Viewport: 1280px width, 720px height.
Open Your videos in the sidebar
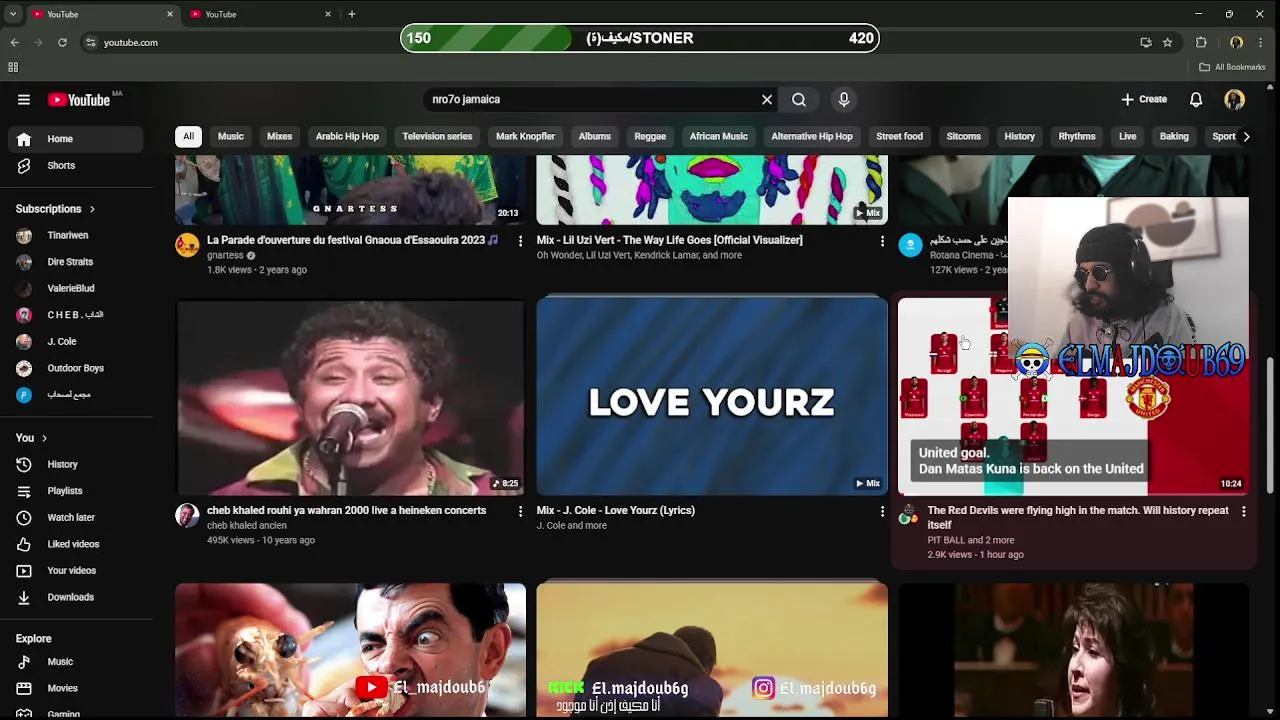click(x=77, y=570)
